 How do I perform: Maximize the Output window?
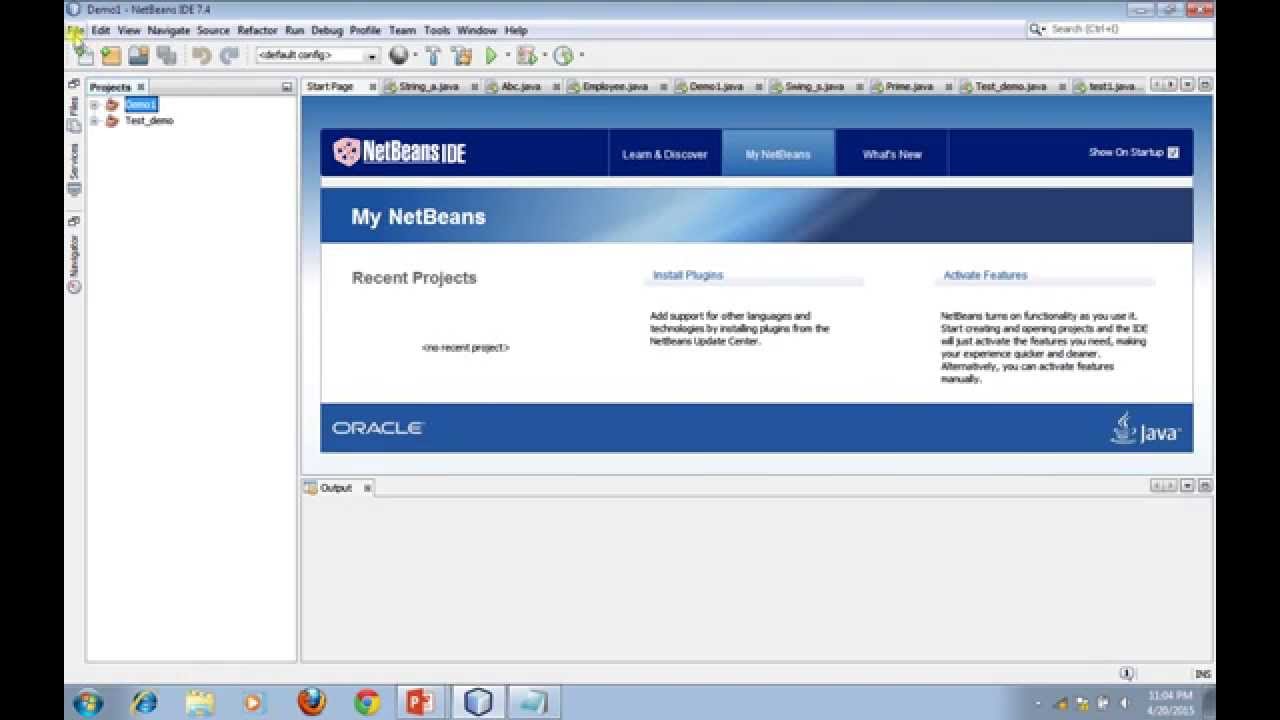tap(1205, 486)
